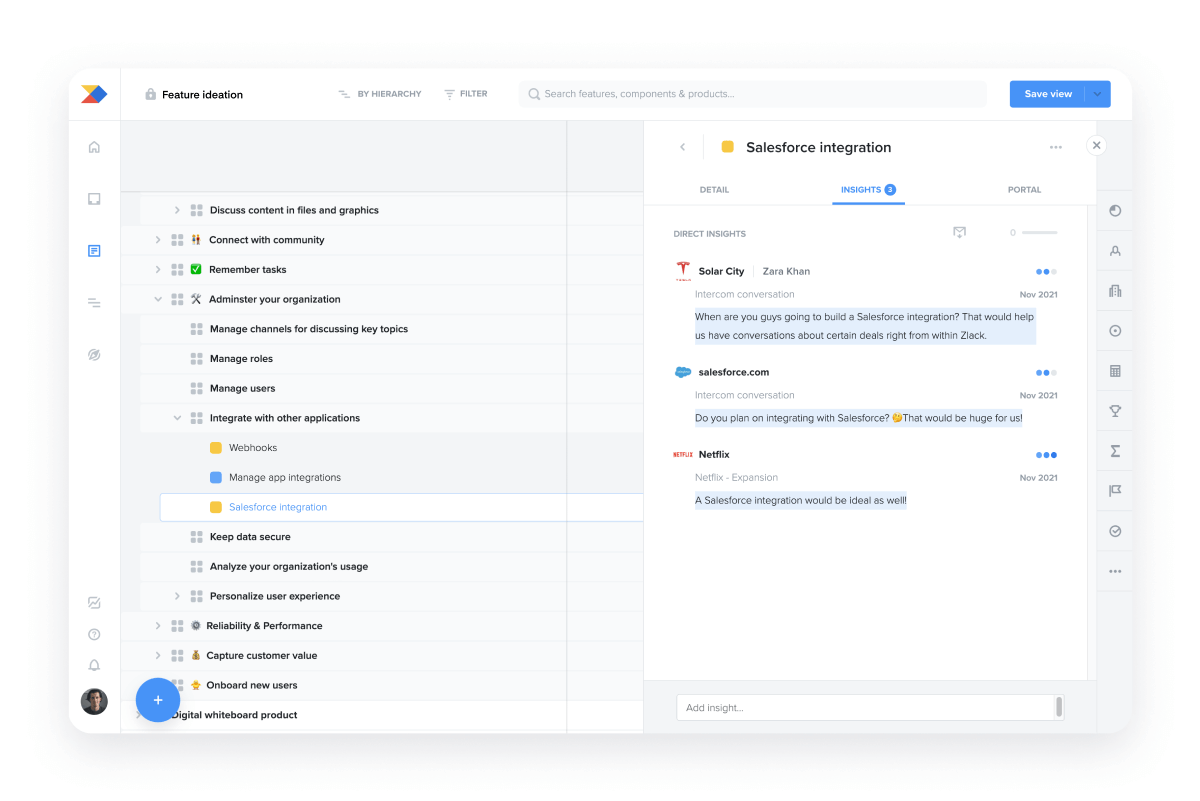Click the yellow status swatch beside panel title
The image size is (1200, 801).
pos(728,147)
